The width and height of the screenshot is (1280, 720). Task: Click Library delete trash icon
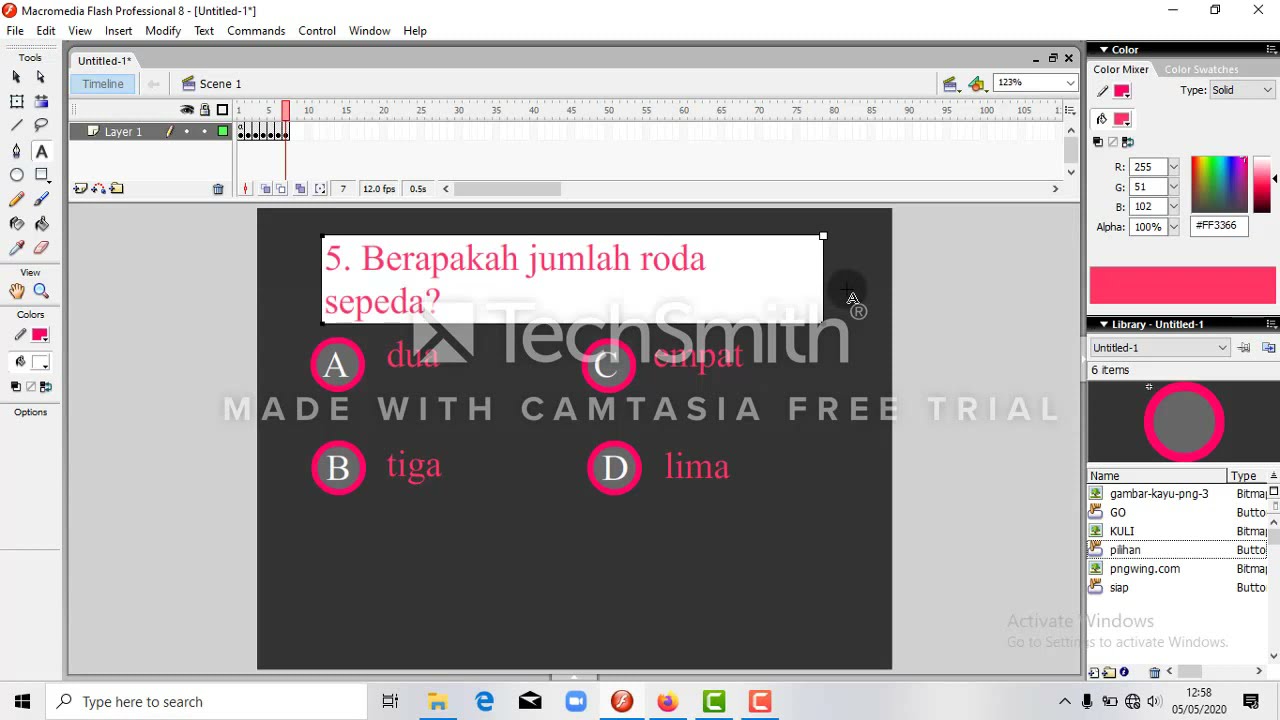(x=1155, y=672)
